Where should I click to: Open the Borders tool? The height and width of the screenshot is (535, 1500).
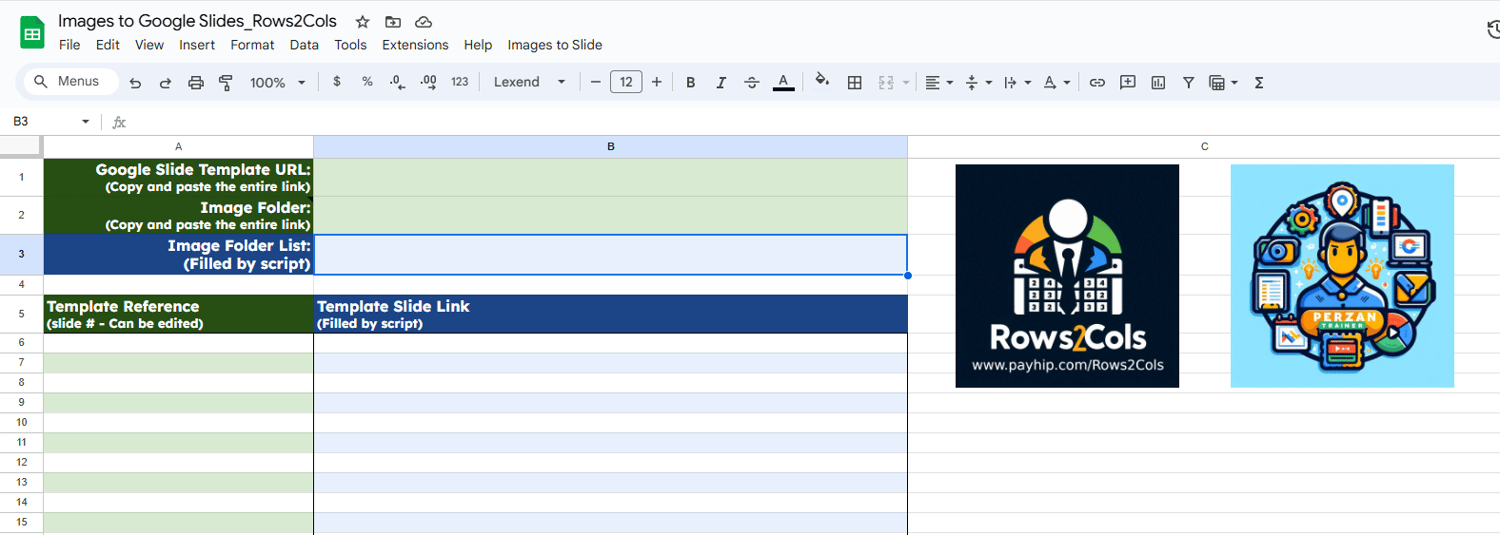pos(854,82)
